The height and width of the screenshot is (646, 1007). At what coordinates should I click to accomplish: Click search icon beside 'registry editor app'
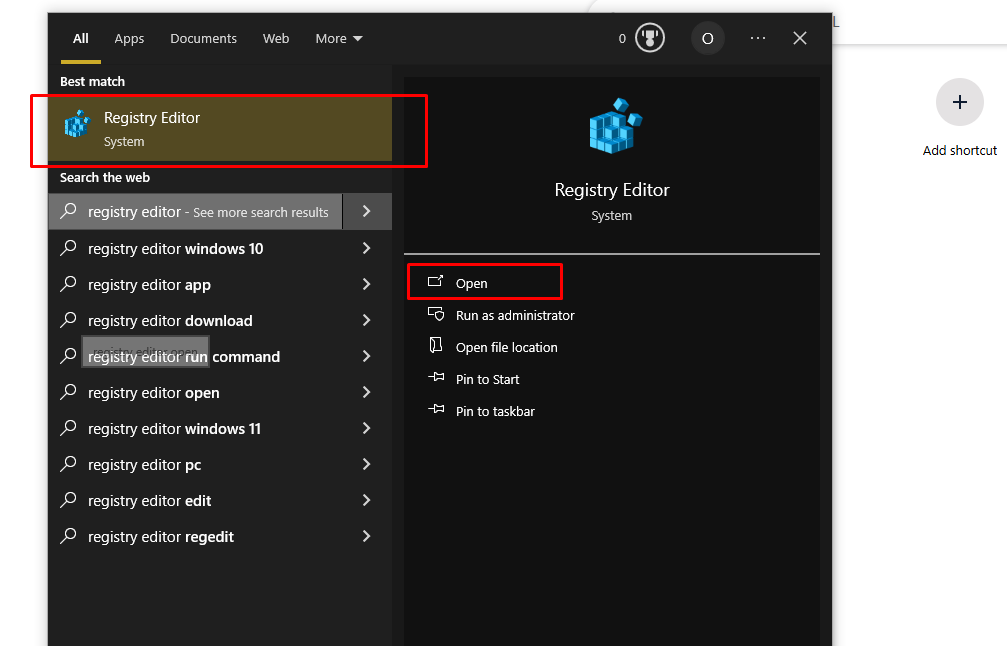pyautogui.click(x=68, y=284)
